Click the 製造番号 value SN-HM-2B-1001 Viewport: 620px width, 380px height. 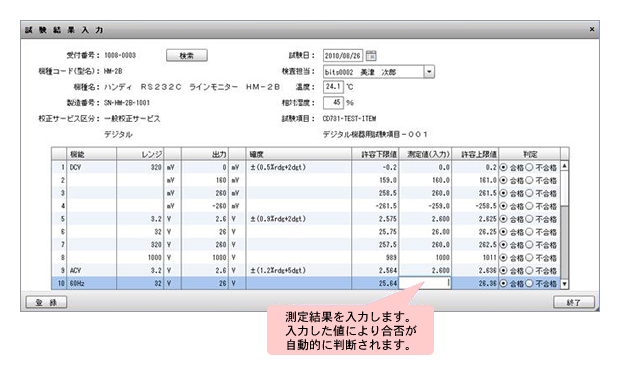point(127,103)
